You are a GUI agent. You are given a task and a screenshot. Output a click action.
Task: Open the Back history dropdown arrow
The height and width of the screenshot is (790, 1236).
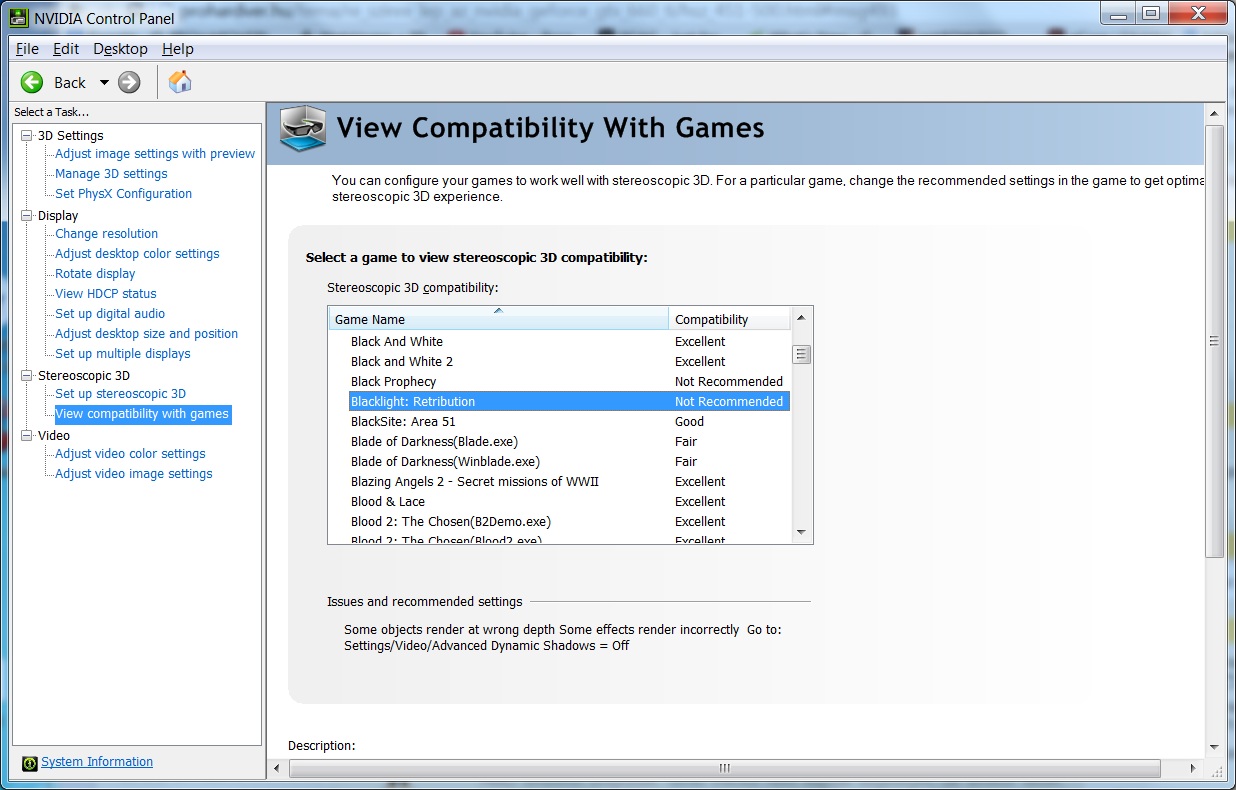[x=103, y=82]
